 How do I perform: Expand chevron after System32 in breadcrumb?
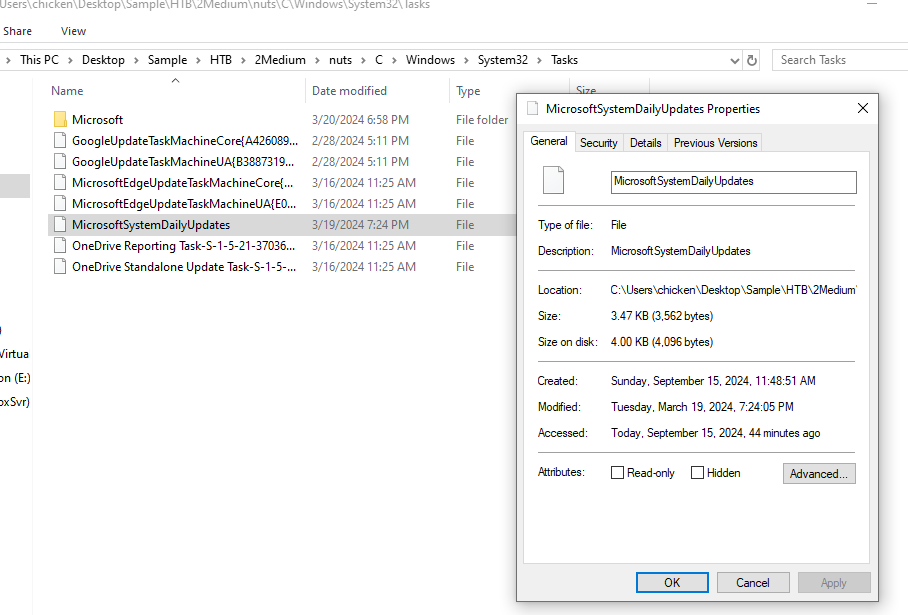click(541, 60)
